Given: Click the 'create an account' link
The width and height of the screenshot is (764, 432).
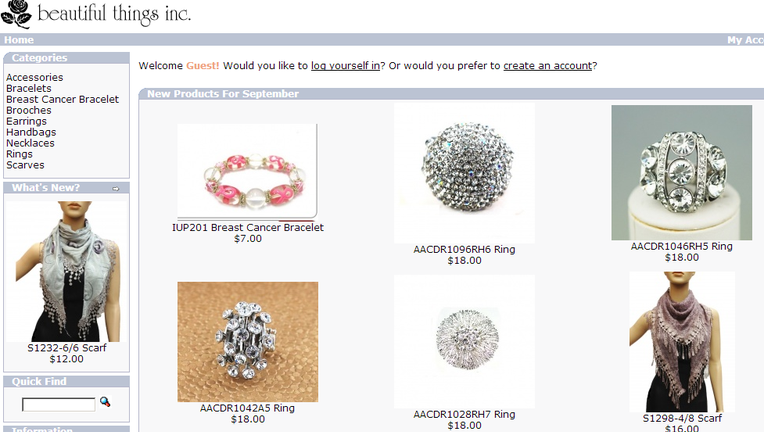Looking at the screenshot, I should (x=547, y=66).
